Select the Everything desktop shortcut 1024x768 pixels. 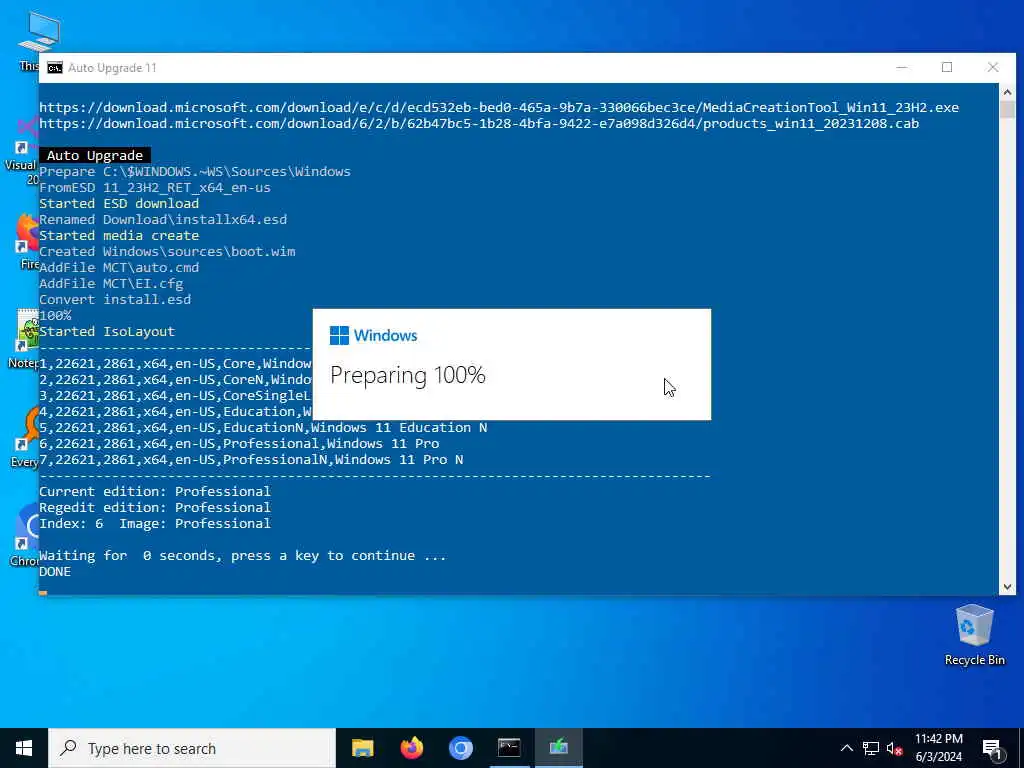pyautogui.click(x=26, y=436)
